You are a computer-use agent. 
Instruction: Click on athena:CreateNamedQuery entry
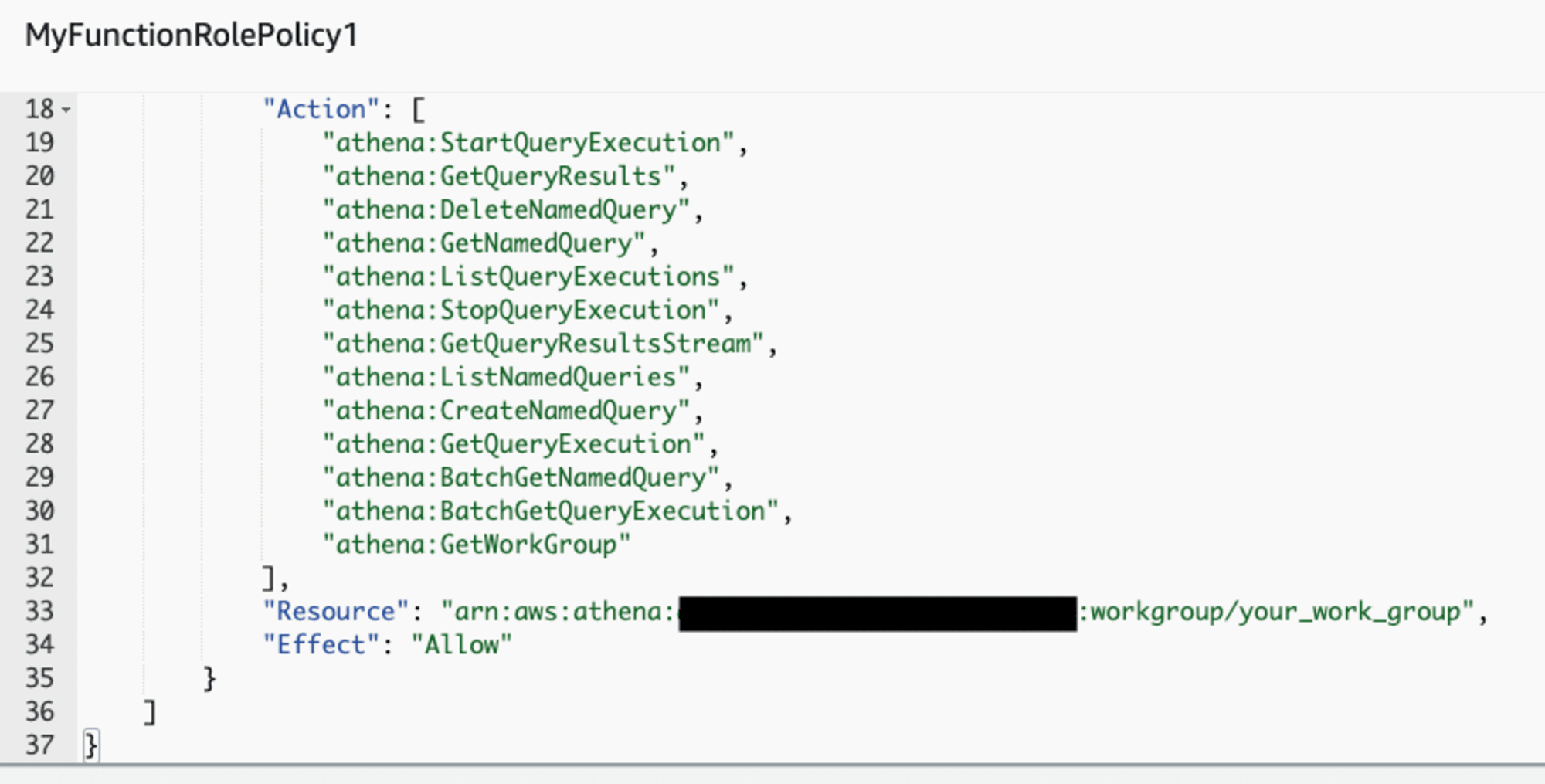coord(506,410)
